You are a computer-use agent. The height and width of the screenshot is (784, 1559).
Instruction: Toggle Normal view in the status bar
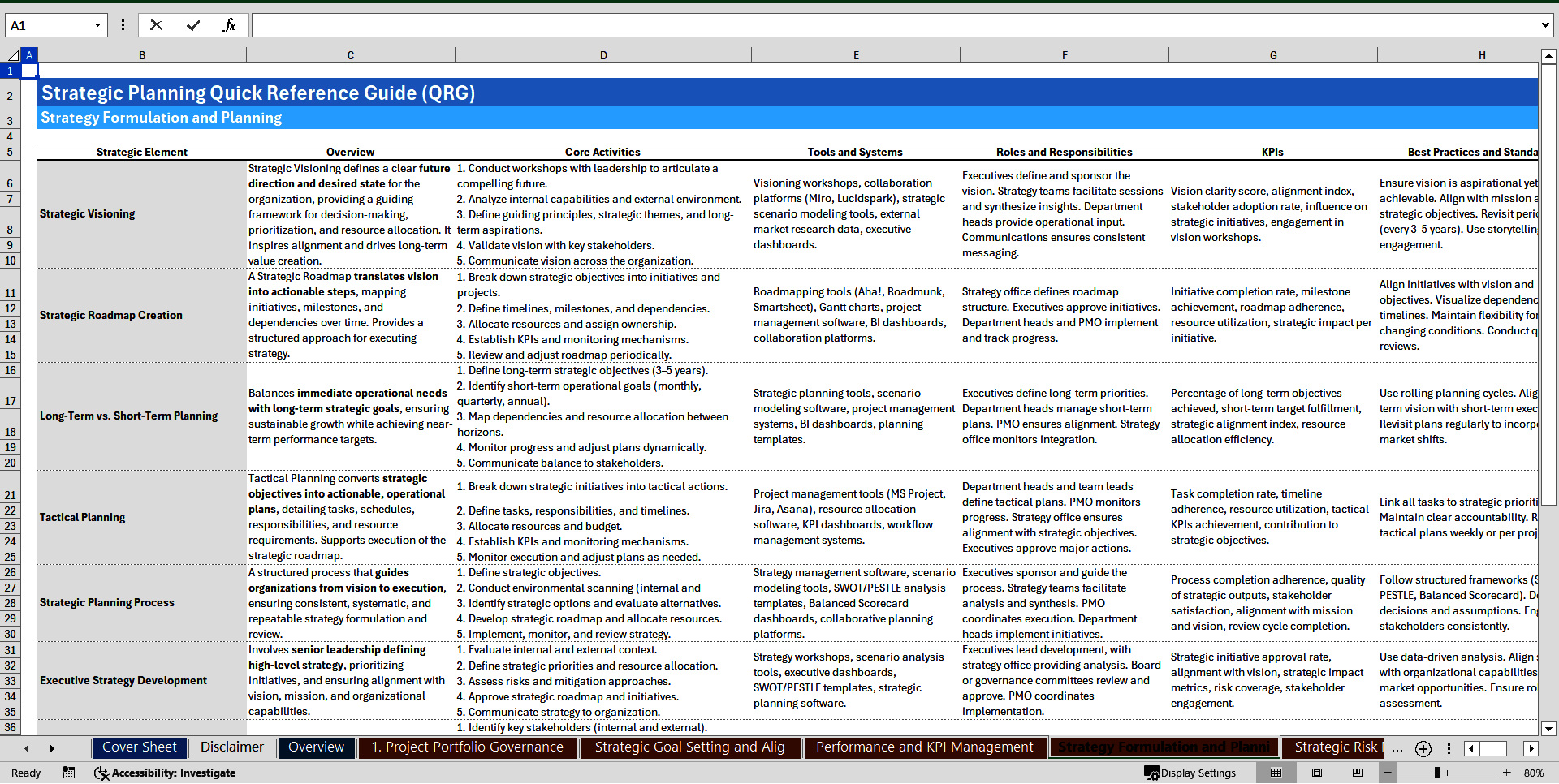1276,773
